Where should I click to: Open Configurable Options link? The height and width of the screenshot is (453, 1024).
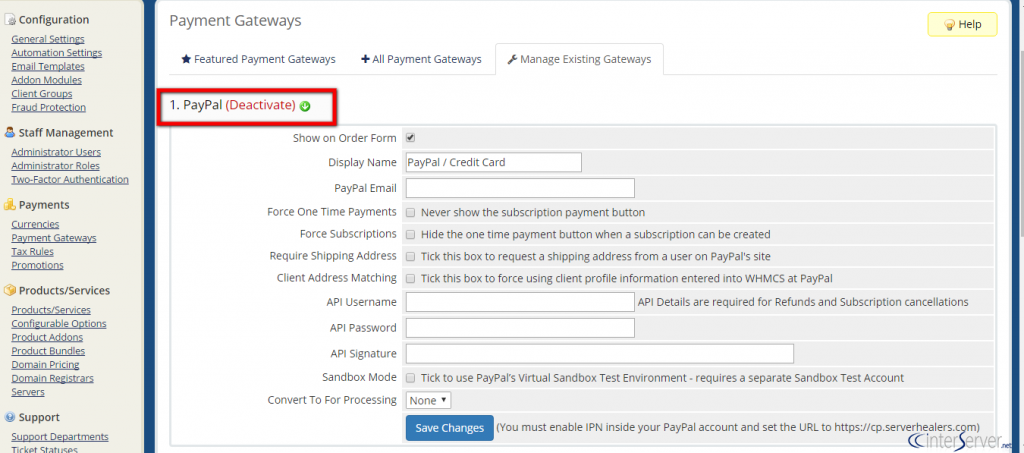59,324
